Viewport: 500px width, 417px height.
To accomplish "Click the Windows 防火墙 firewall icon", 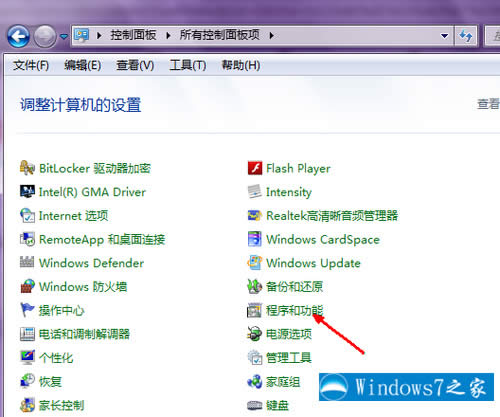I will click(27, 286).
